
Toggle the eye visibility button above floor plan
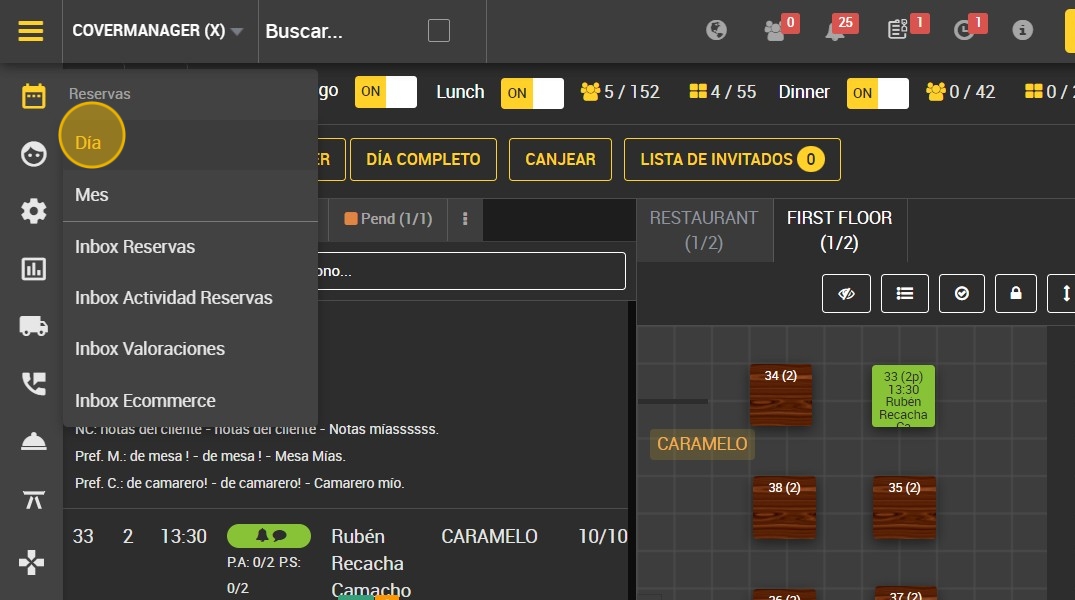point(847,293)
